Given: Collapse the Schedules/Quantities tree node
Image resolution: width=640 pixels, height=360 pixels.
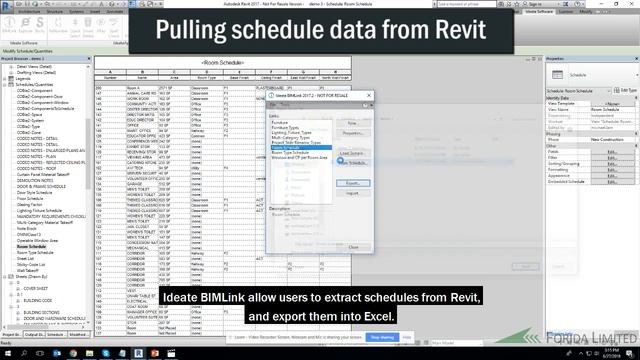Looking at the screenshot, I should click(5, 84).
